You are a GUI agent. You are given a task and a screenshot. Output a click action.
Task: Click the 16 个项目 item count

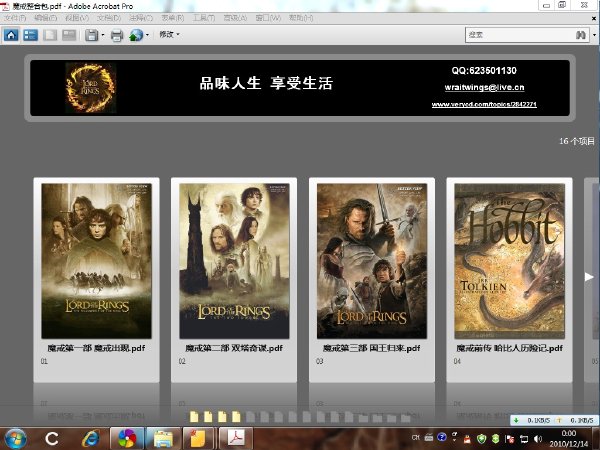[x=577, y=141]
